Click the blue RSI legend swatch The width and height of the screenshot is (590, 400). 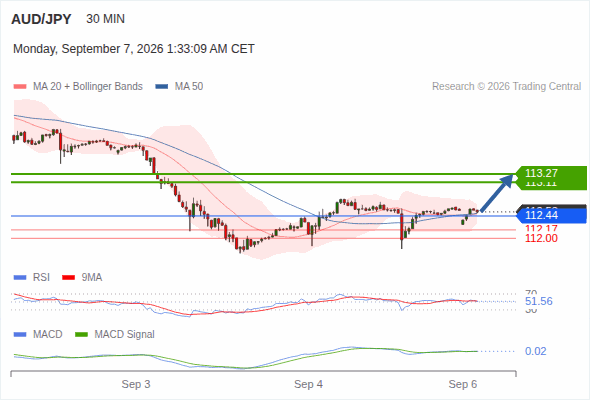click(20, 278)
